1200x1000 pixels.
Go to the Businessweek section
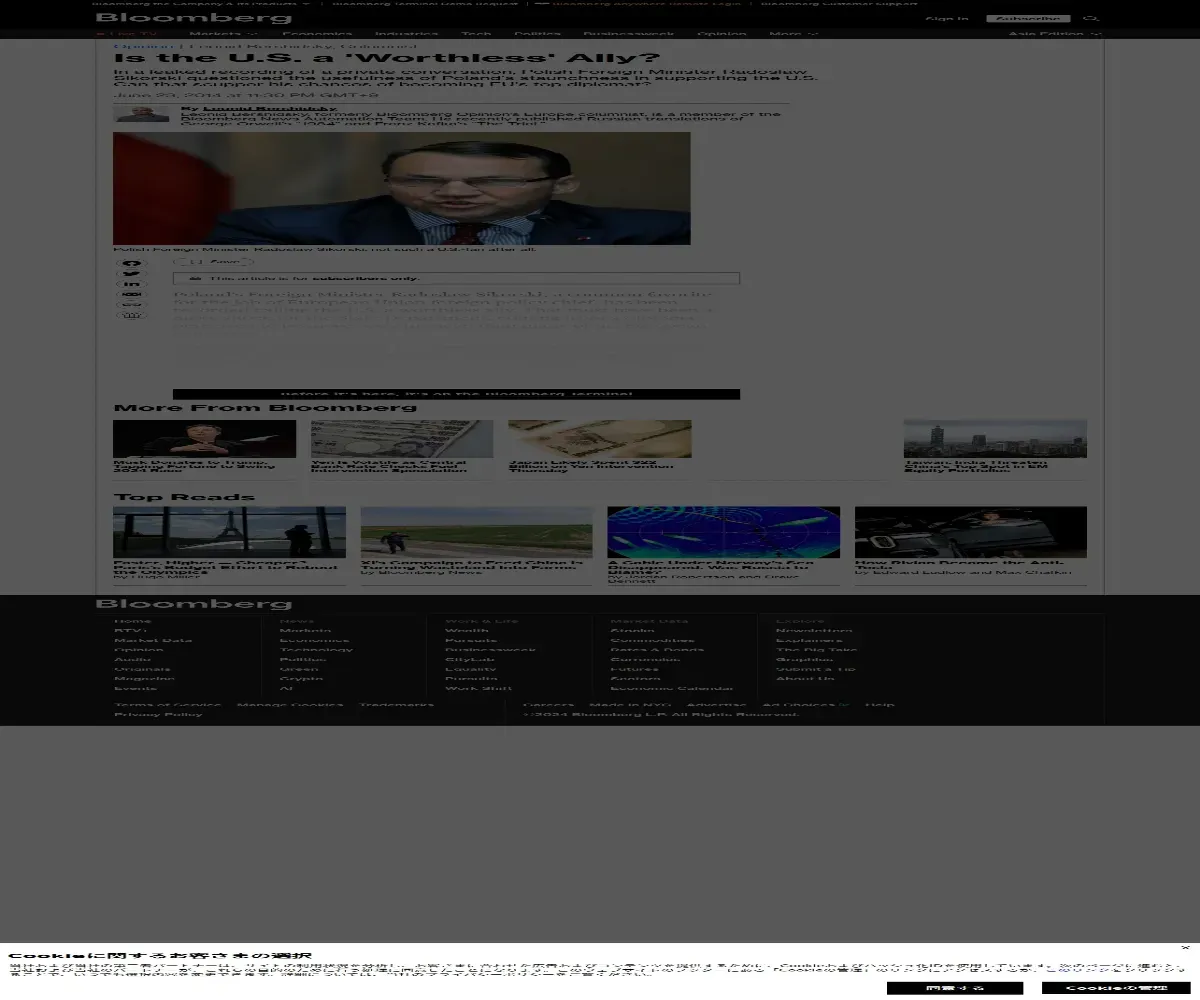click(629, 34)
